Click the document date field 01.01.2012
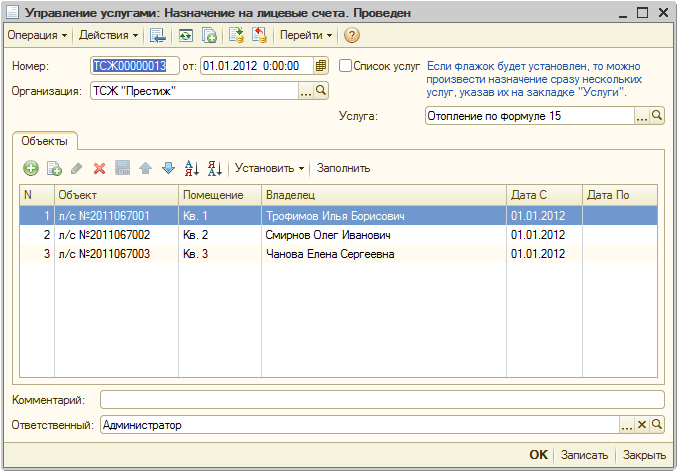Image resolution: width=677 pixels, height=471 pixels. (x=256, y=66)
